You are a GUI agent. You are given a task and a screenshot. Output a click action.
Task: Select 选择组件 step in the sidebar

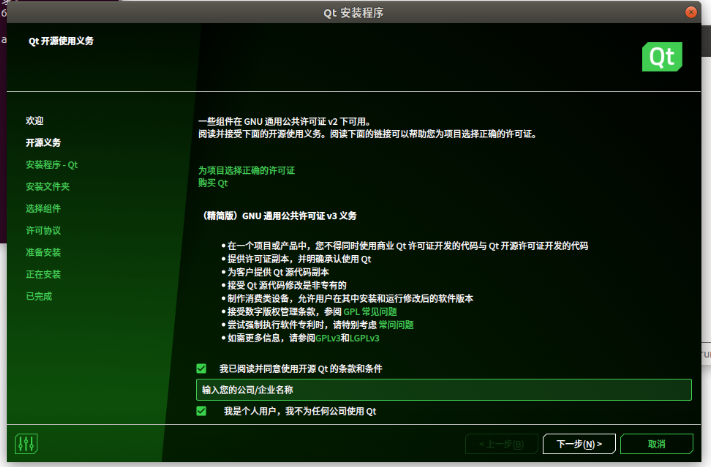43,209
